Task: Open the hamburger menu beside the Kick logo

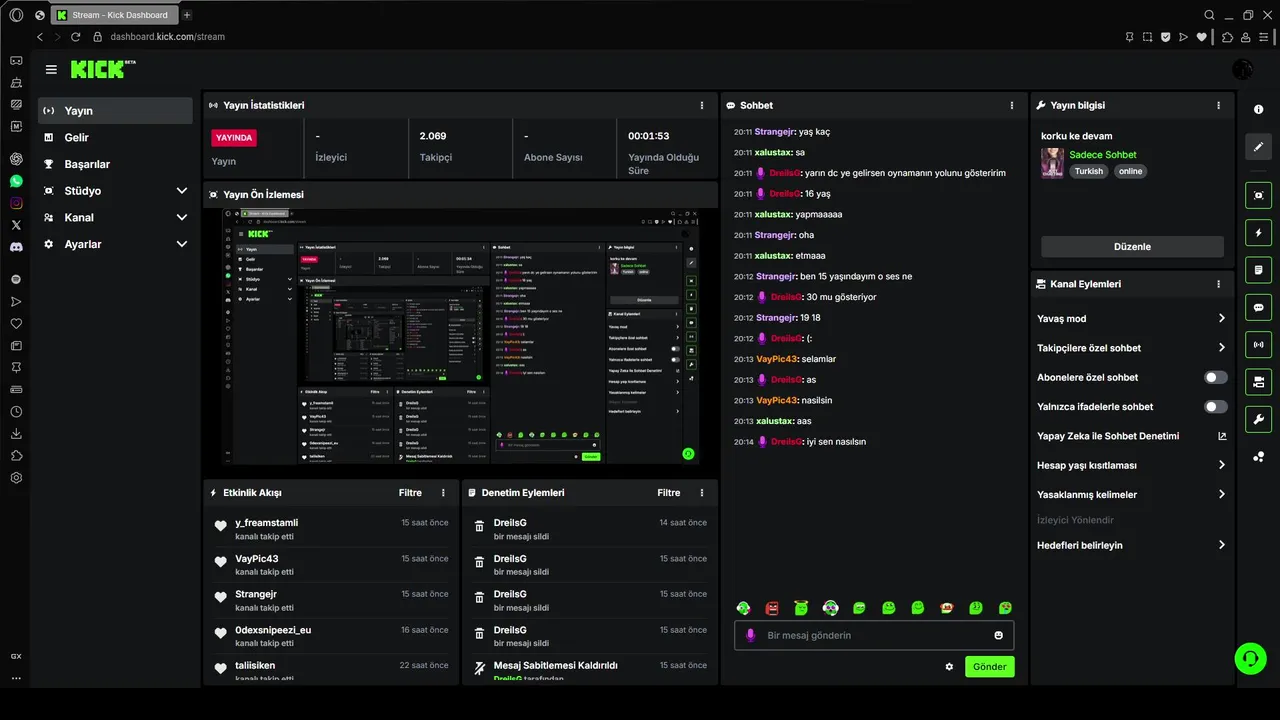Action: (x=51, y=70)
